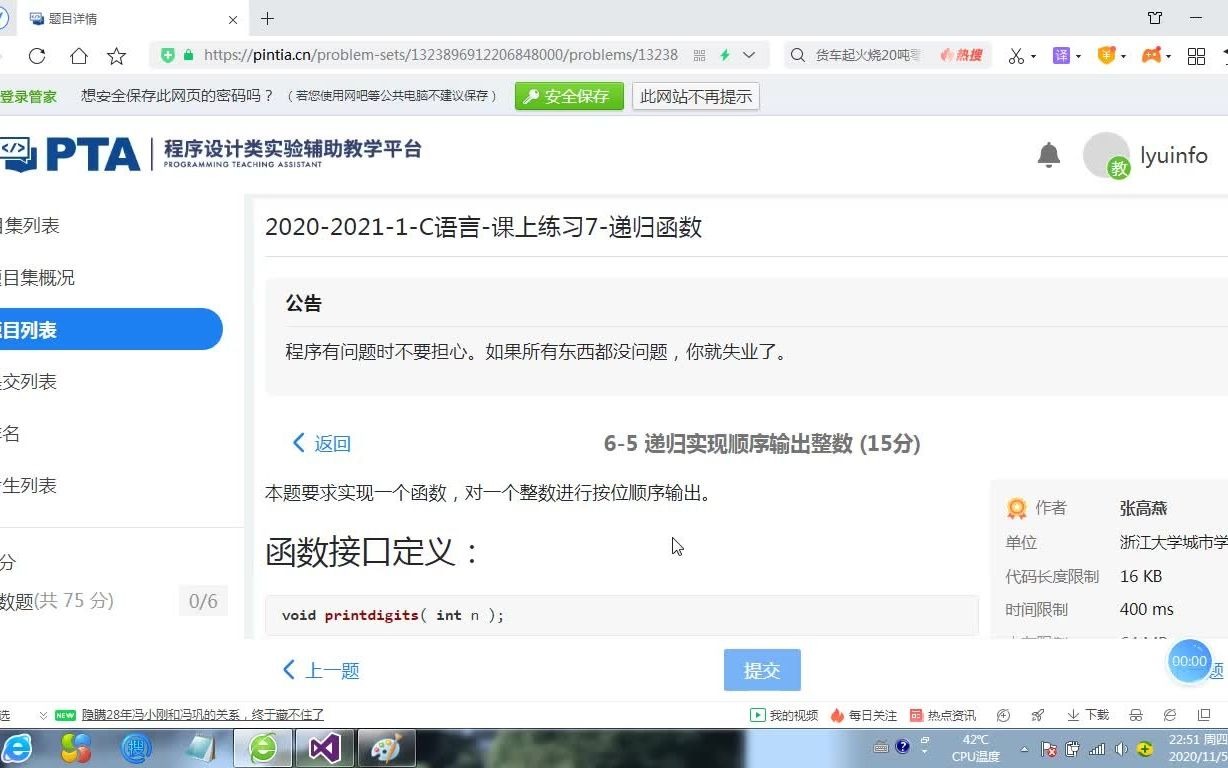Click the 提交 submit button

(x=761, y=670)
